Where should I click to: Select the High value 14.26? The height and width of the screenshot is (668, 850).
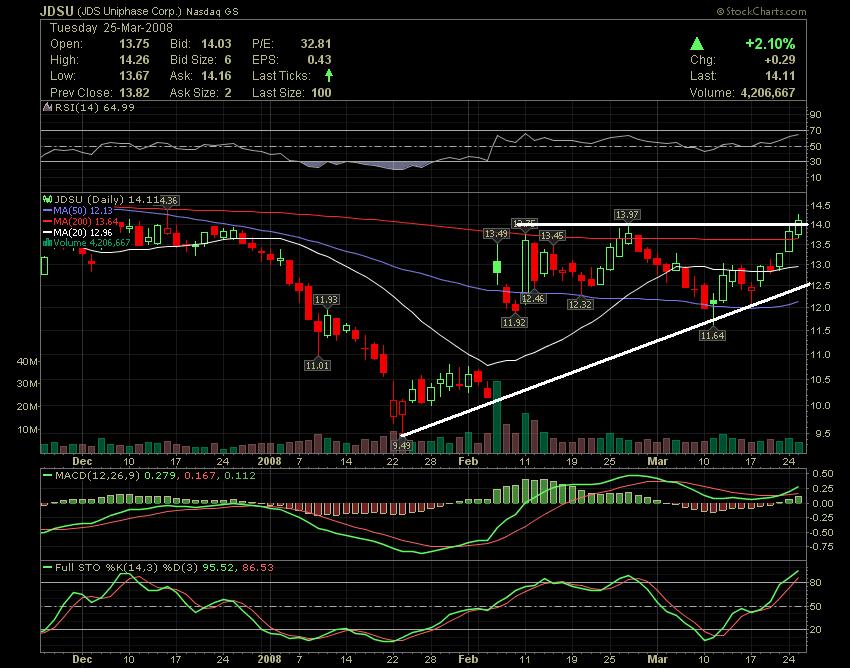tap(134, 60)
